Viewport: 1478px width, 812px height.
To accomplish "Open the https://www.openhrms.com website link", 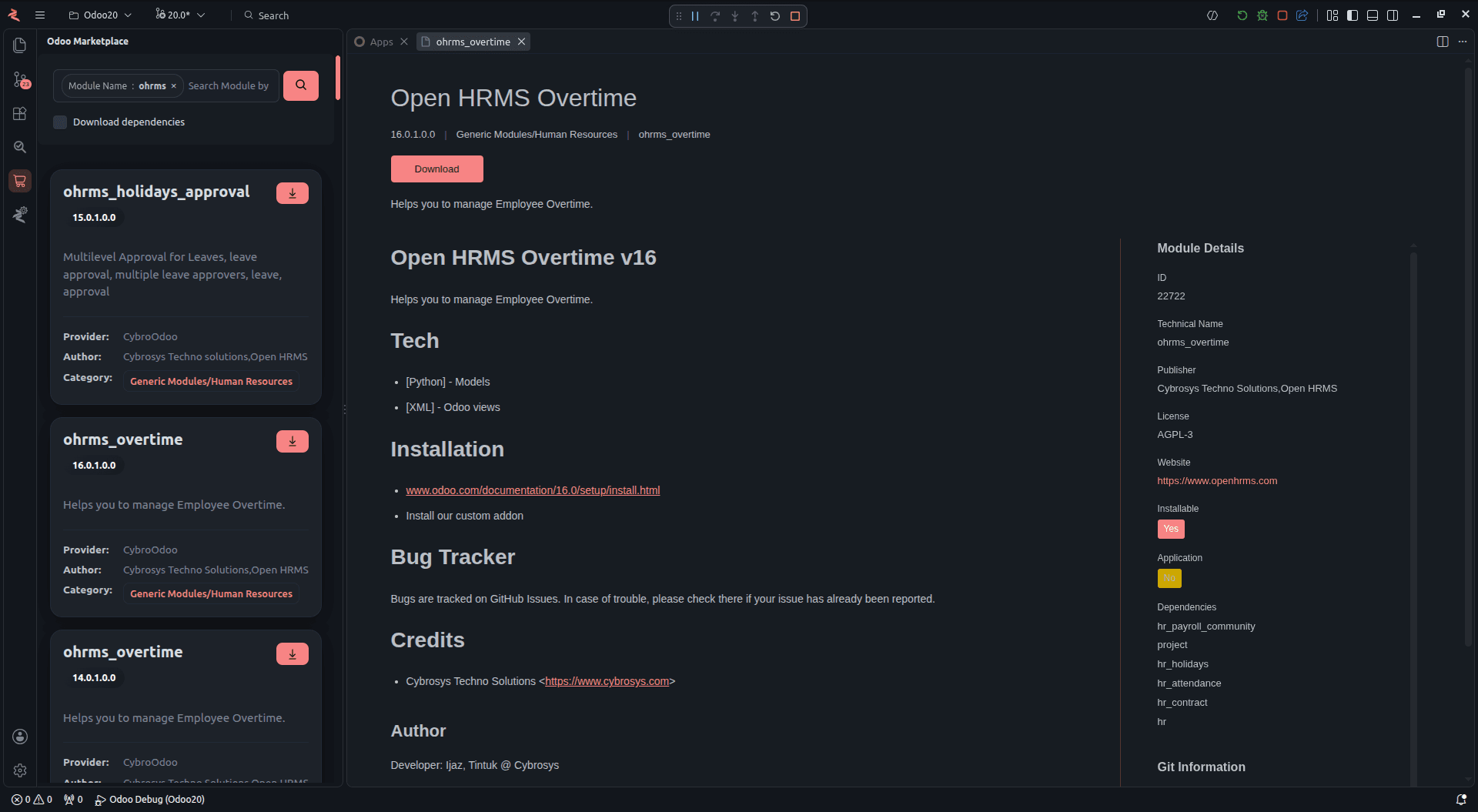I will tap(1217, 481).
